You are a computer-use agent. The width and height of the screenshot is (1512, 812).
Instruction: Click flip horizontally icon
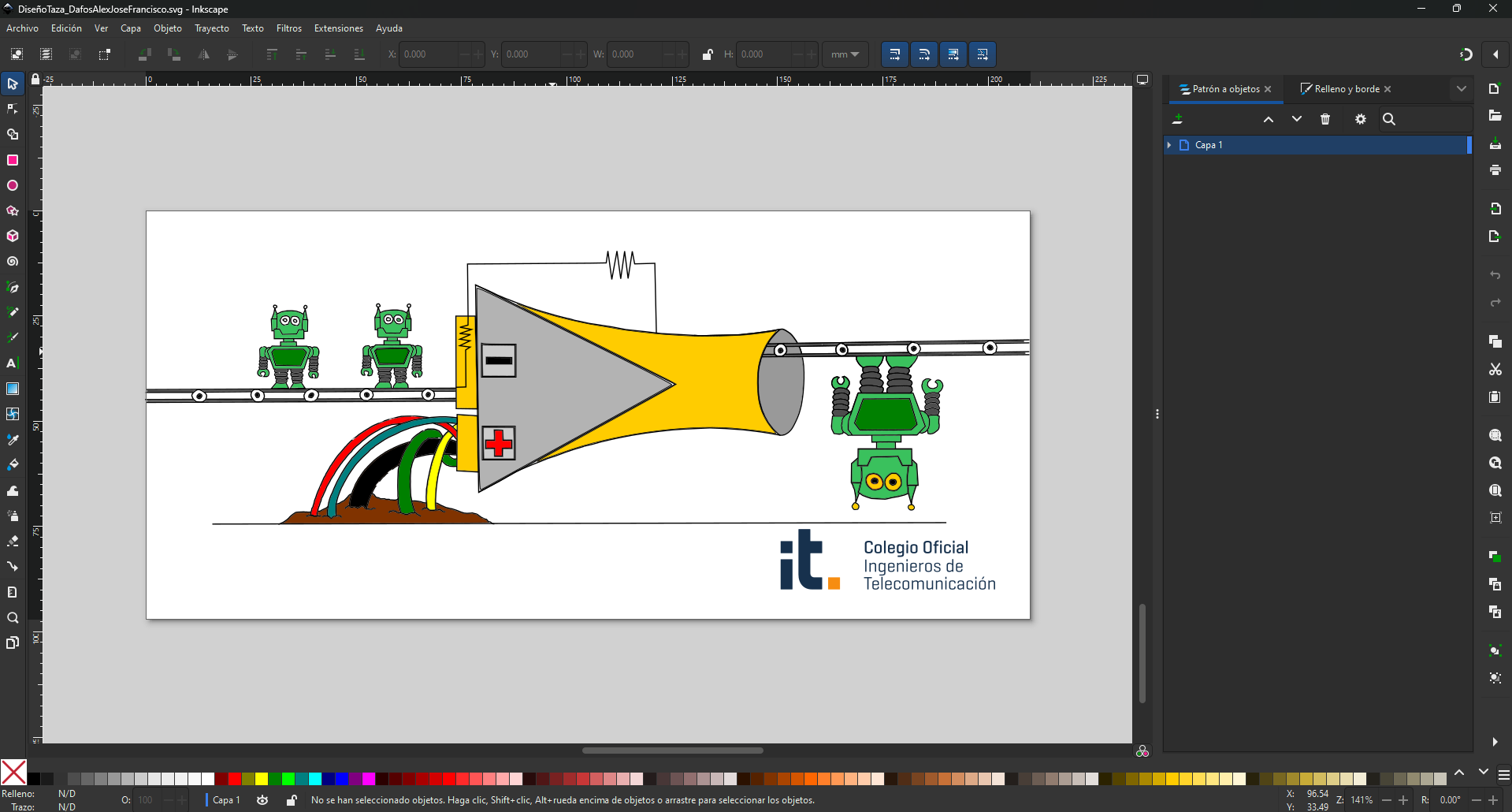point(203,54)
